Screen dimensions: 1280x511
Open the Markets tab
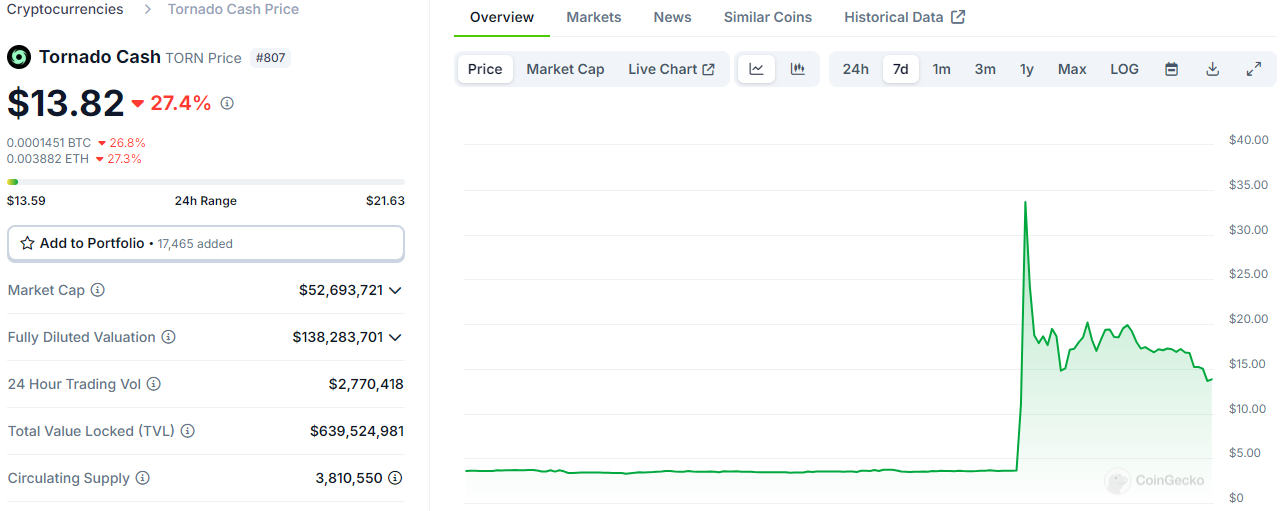594,17
